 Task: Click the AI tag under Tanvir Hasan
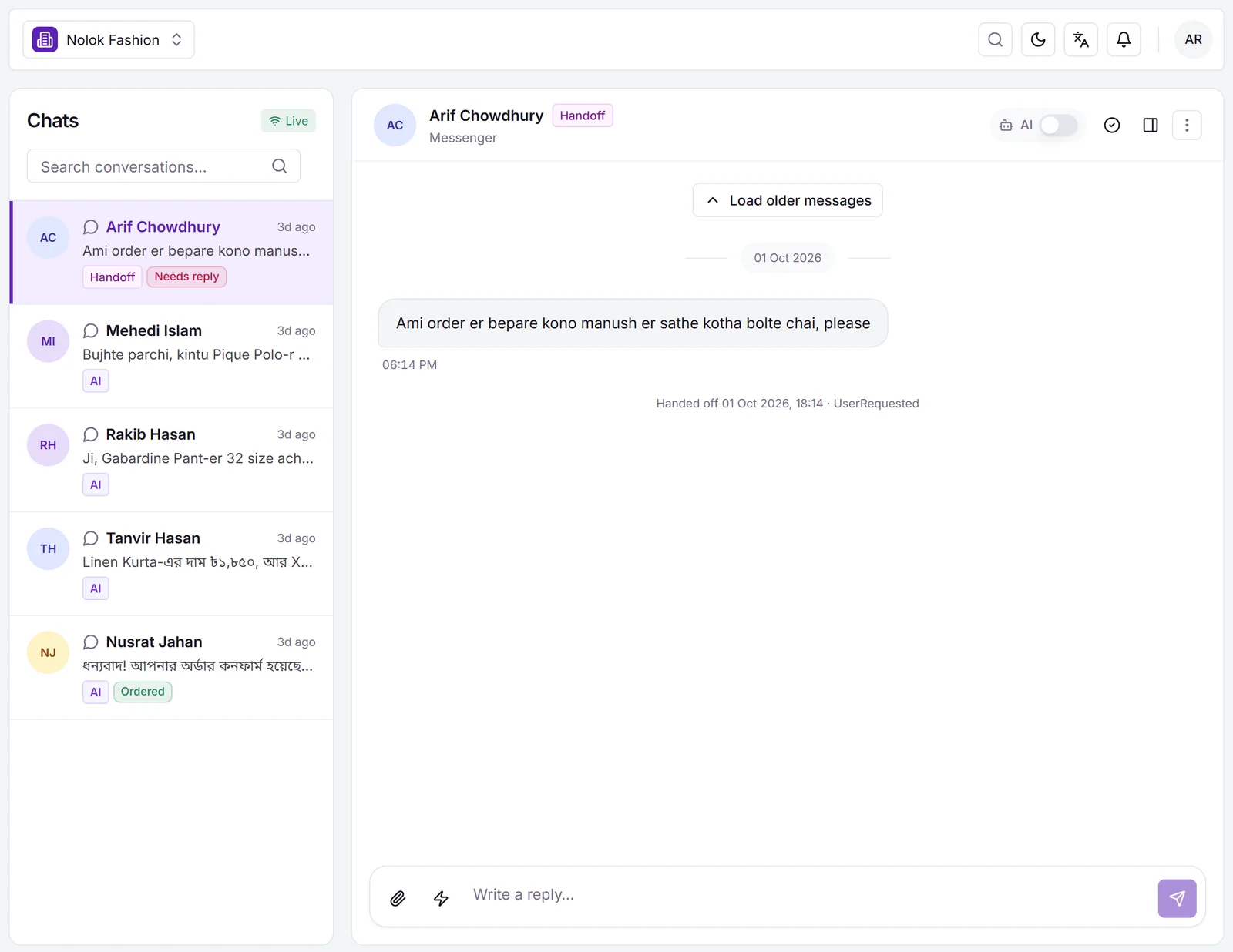96,588
